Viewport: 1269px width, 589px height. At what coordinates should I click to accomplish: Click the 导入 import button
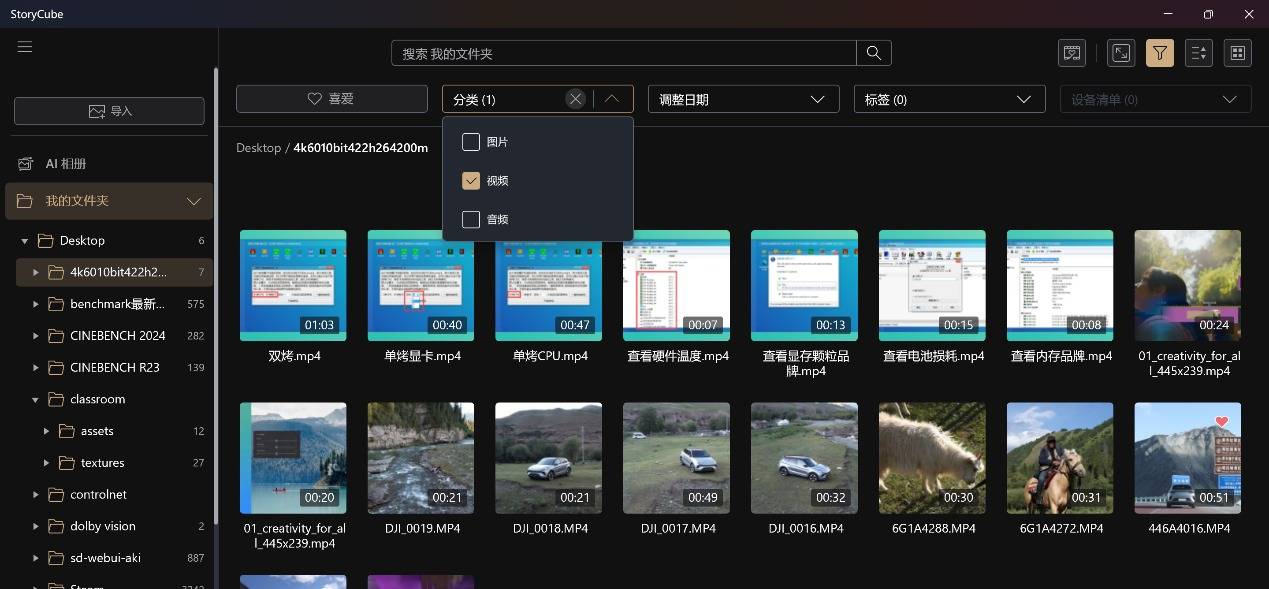tap(109, 111)
